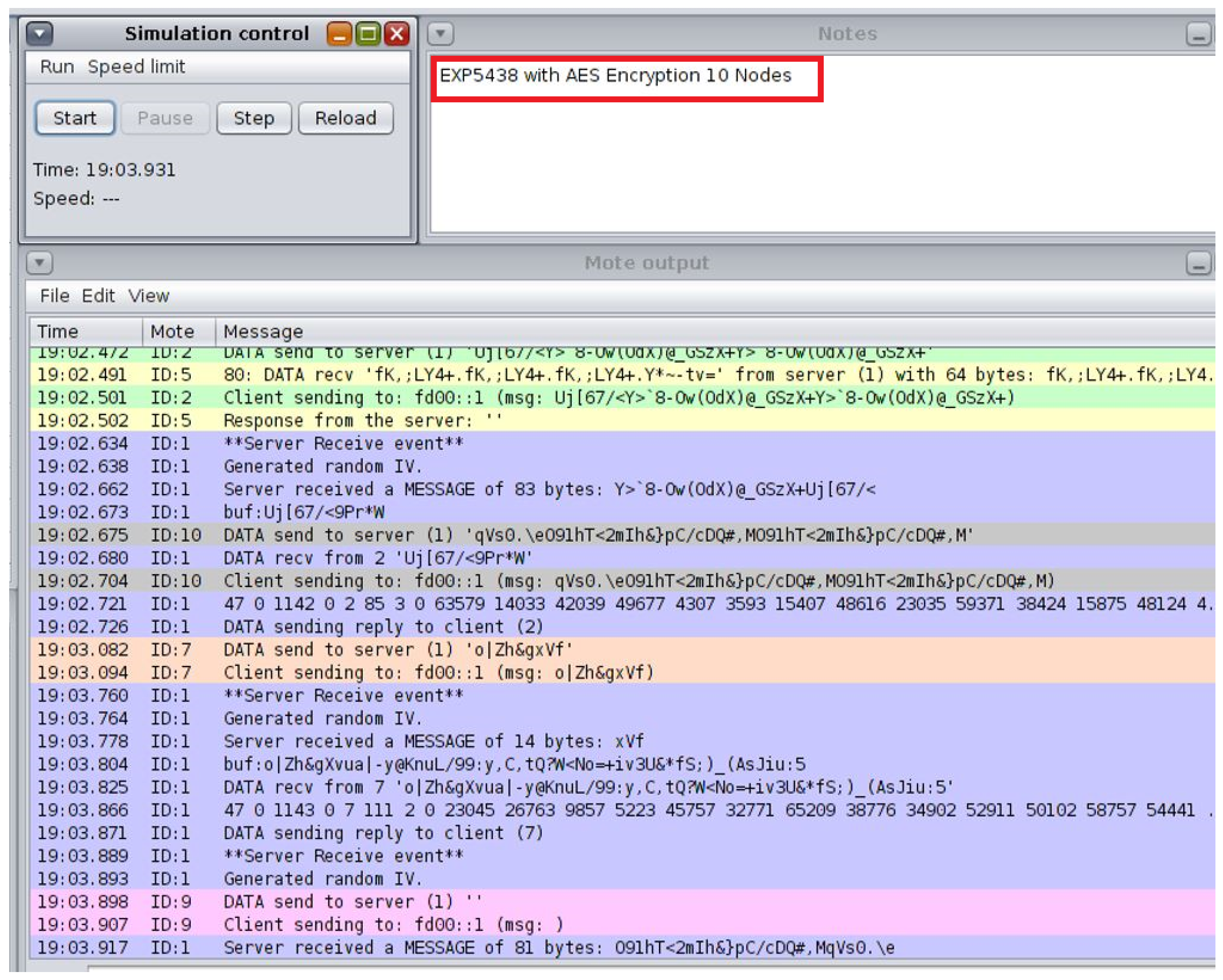Maximize Simulation control with the green icon
1223x980 pixels.
[368, 34]
